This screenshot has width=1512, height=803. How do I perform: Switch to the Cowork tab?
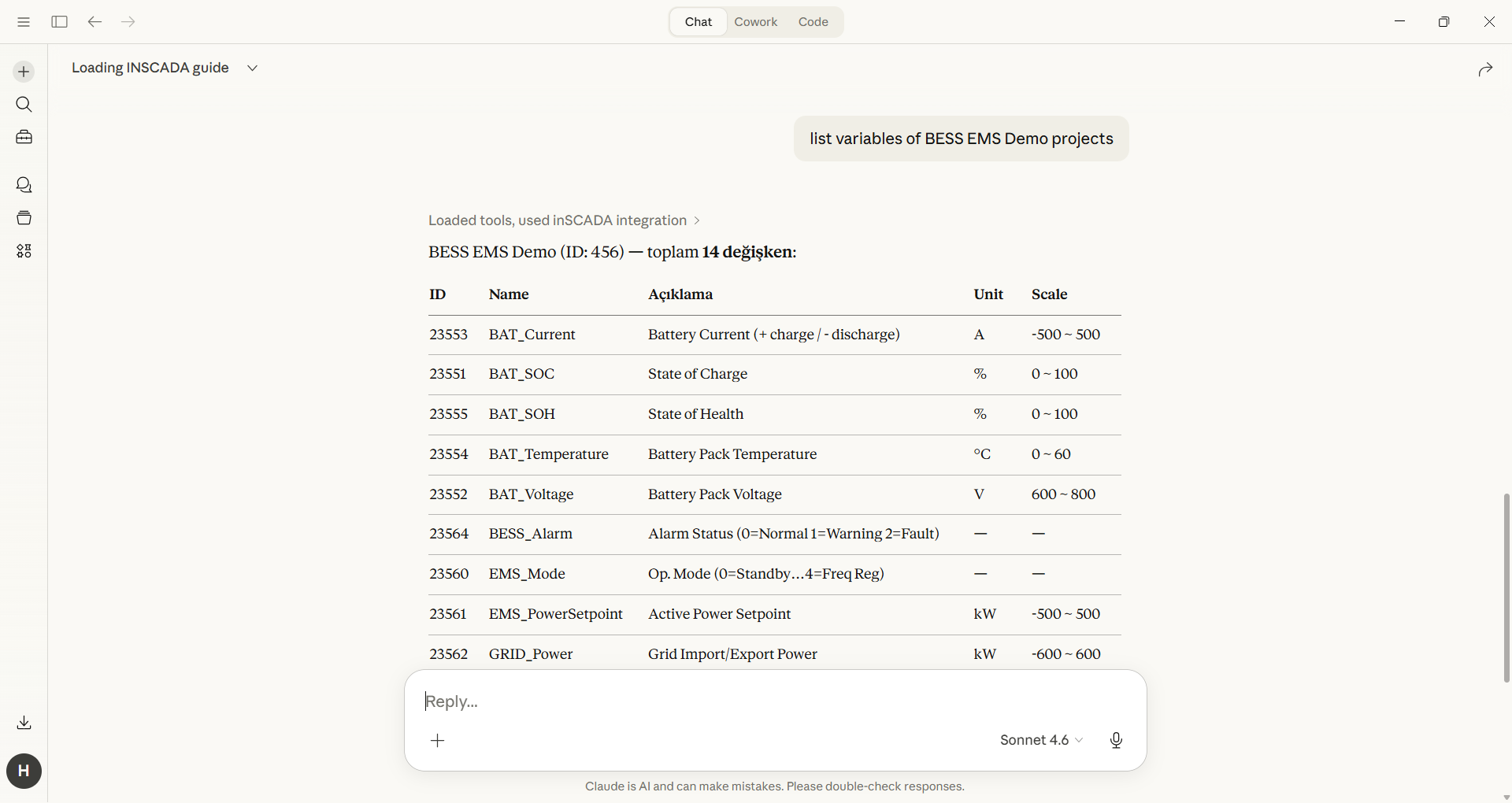(755, 22)
